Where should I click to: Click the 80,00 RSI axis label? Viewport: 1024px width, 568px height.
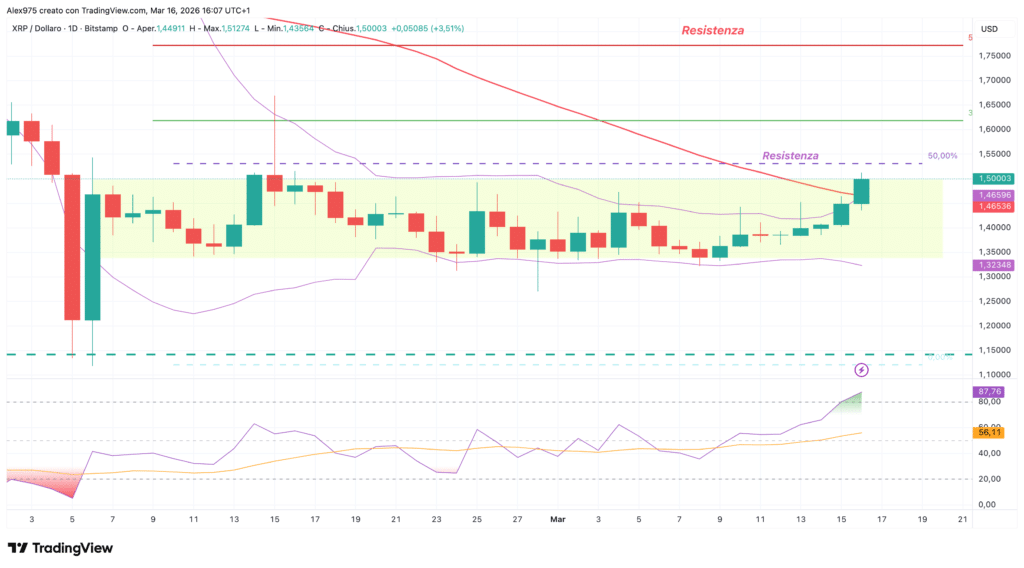pos(989,402)
